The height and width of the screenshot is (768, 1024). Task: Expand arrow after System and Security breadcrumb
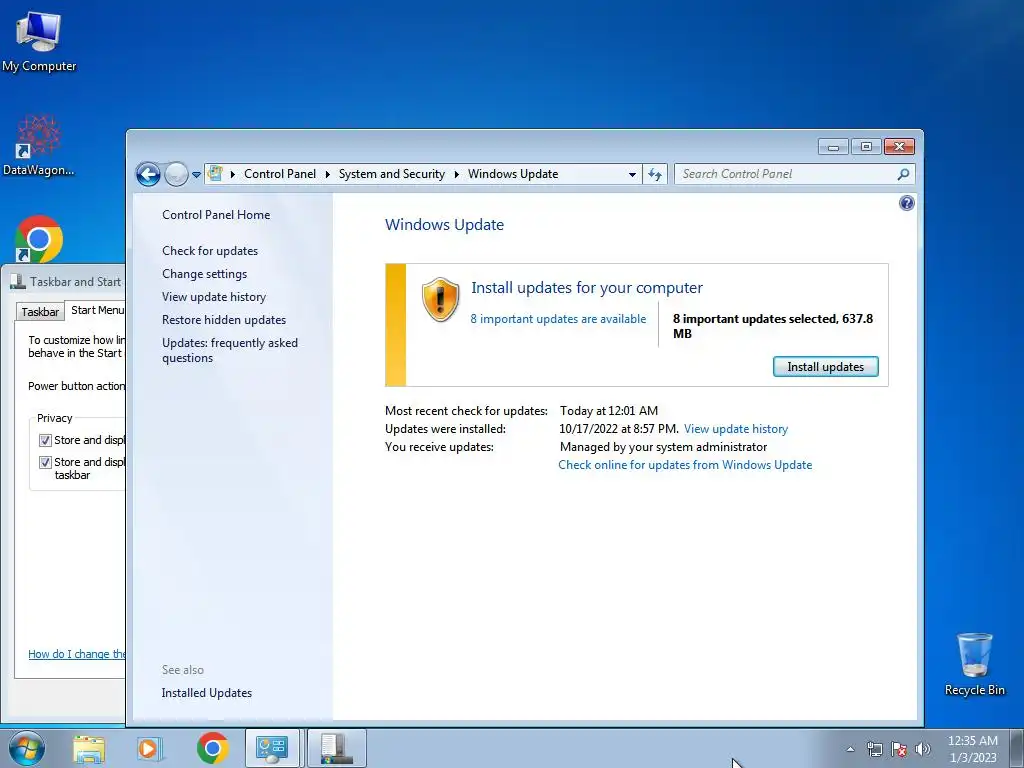(x=456, y=174)
